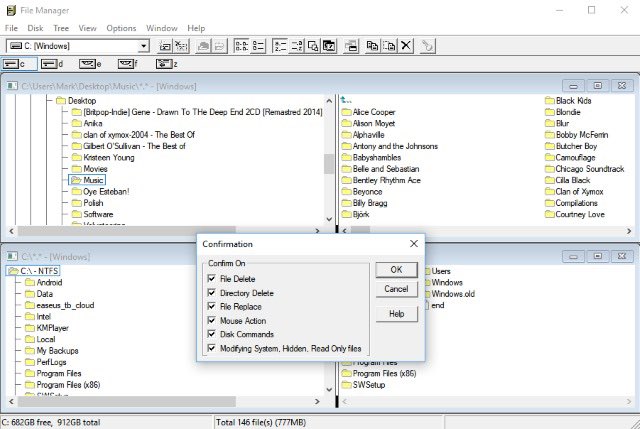640x429 pixels.
Task: Show all file details view icon
Action: pos(258,46)
